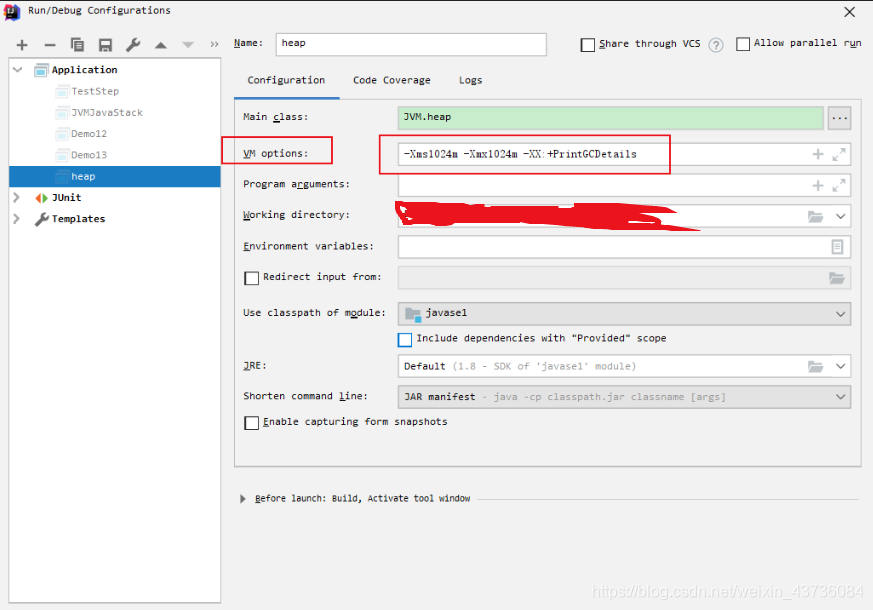Select the Demo12 configuration
Screen dimensions: 873x610
(x=89, y=134)
